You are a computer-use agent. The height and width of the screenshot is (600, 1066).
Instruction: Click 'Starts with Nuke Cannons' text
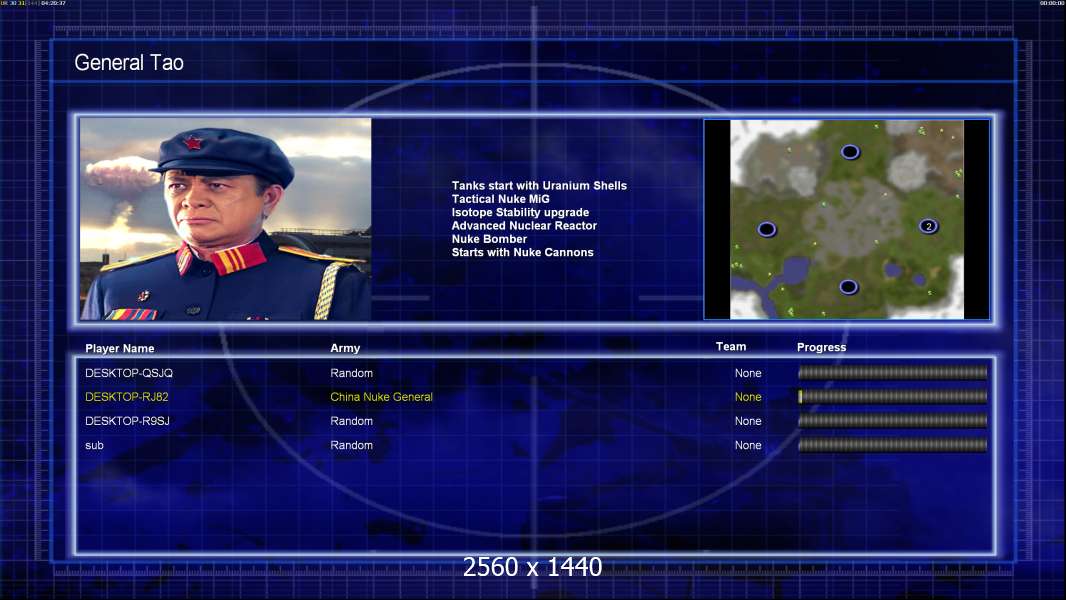point(522,252)
